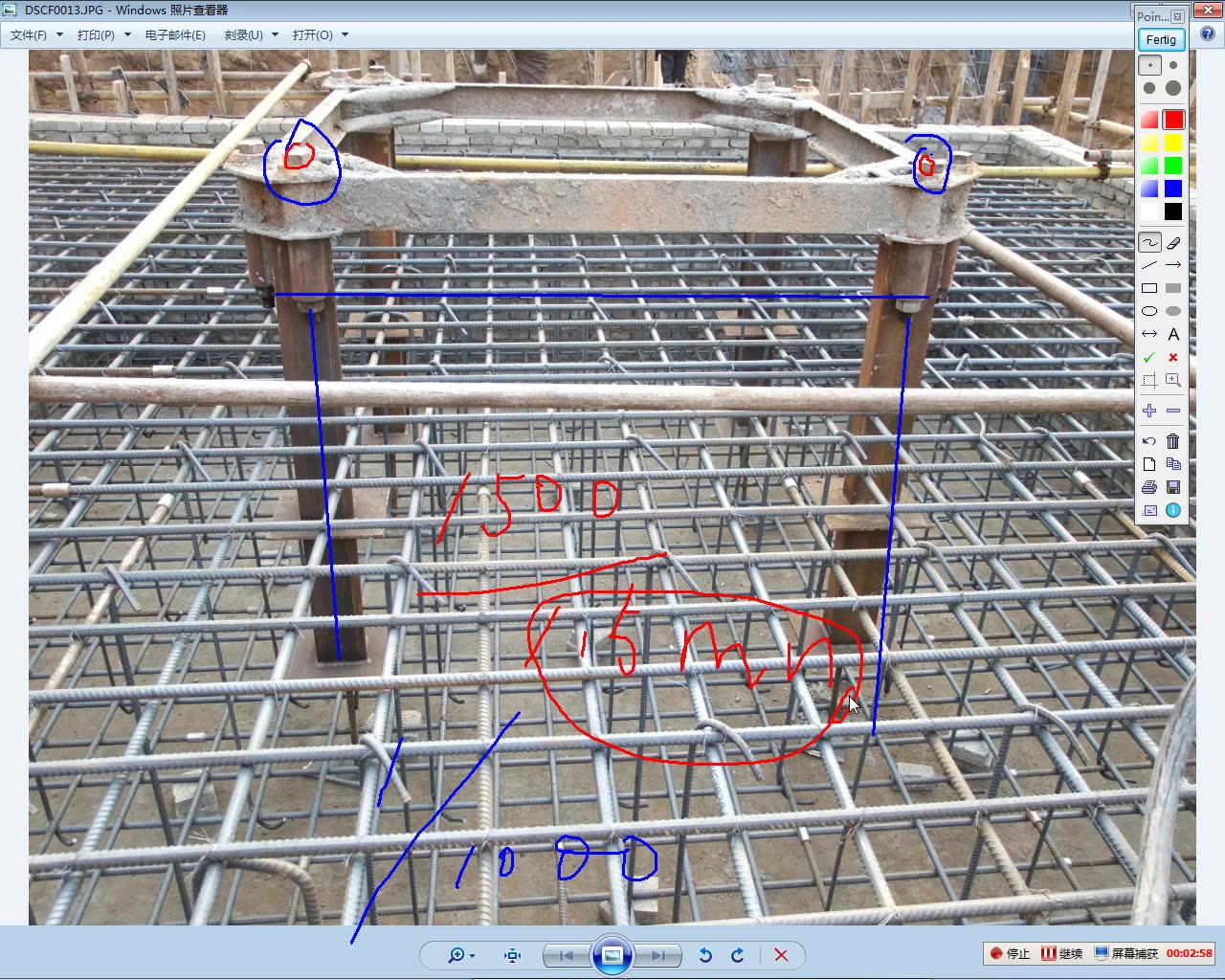Pick the white color swatch
The height and width of the screenshot is (980, 1225).
tap(1149, 212)
